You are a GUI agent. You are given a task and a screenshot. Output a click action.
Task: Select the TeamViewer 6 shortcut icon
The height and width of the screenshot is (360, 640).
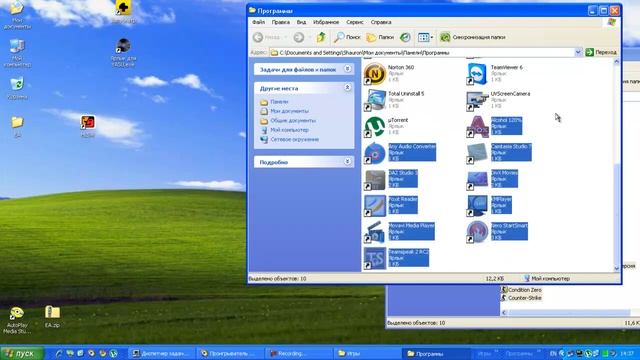click(477, 74)
